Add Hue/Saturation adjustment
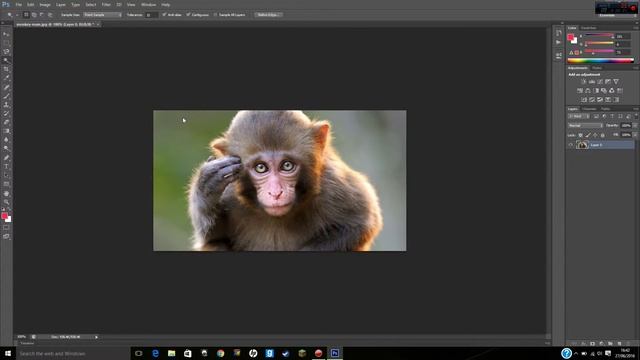The image size is (640, 360). click(580, 91)
